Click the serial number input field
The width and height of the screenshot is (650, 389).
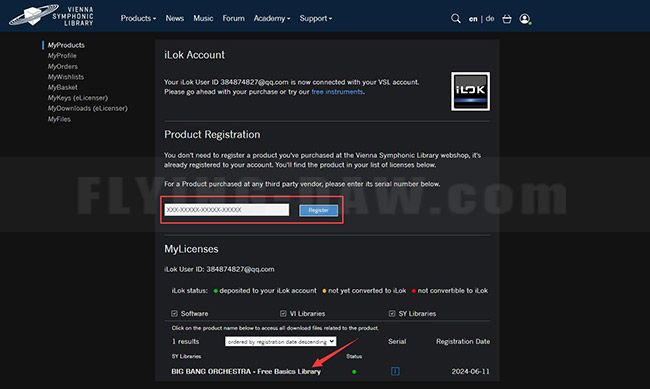tap(227, 210)
